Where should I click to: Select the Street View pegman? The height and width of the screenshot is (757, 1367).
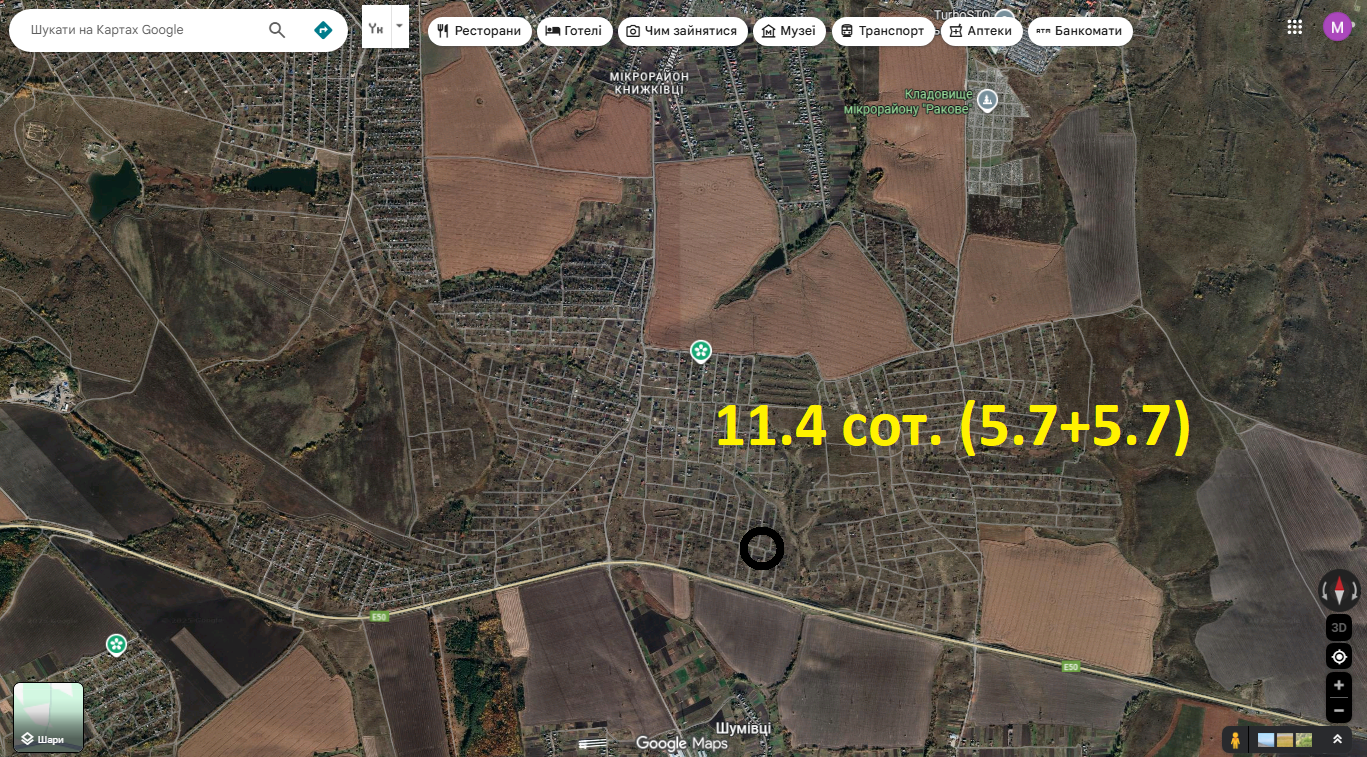(1236, 740)
